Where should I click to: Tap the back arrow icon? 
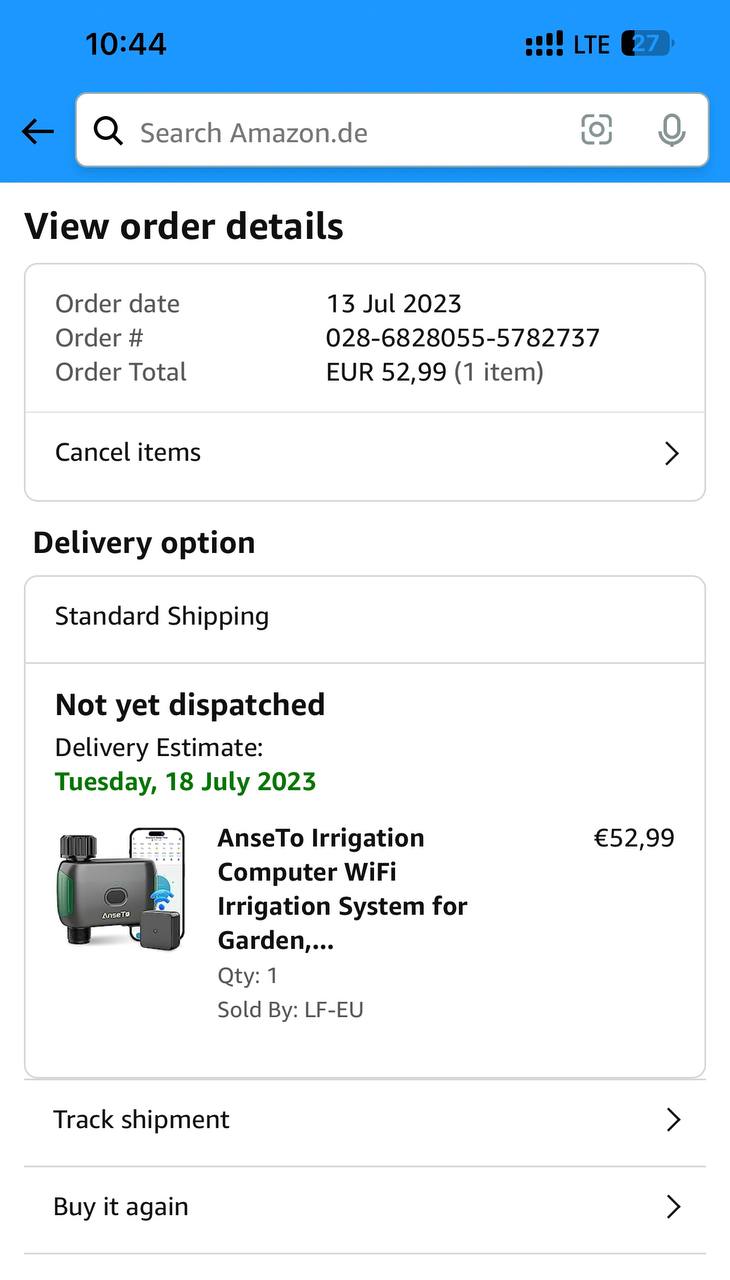pos(37,131)
